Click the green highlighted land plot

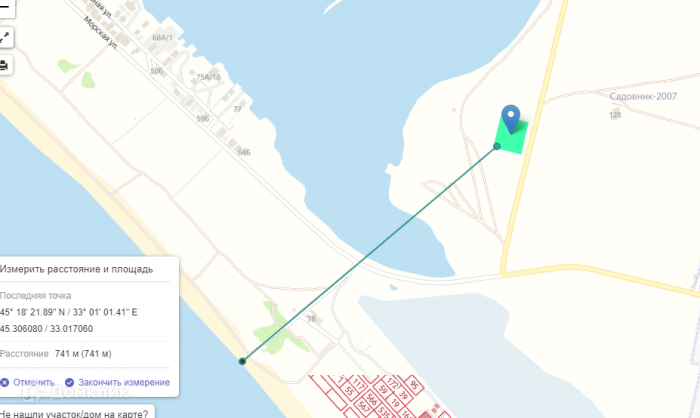click(x=512, y=136)
